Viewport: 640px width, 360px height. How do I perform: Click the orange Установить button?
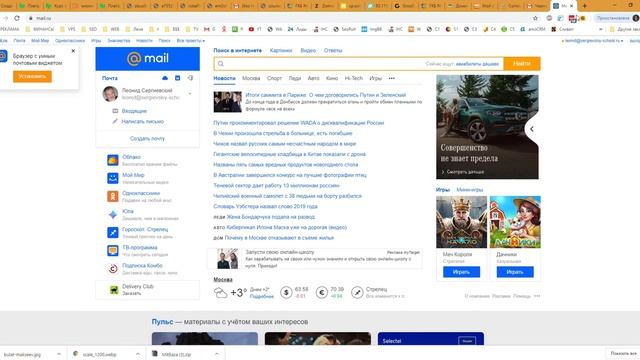click(x=32, y=76)
